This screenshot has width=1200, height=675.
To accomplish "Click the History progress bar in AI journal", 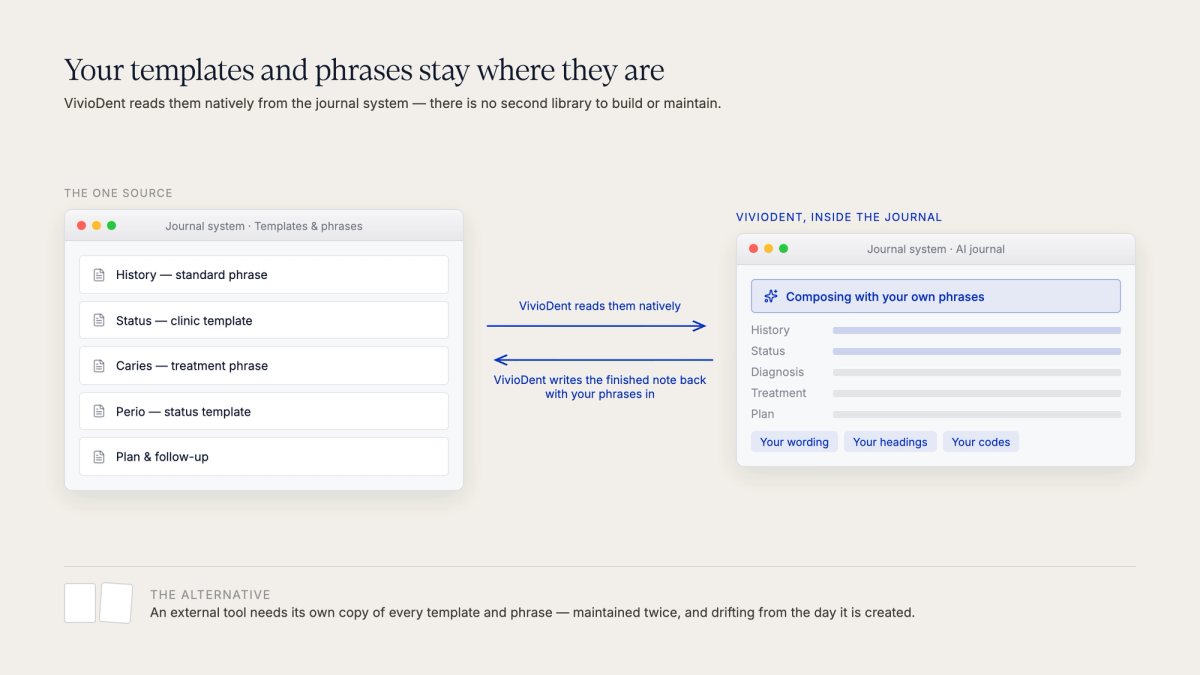I will [977, 330].
